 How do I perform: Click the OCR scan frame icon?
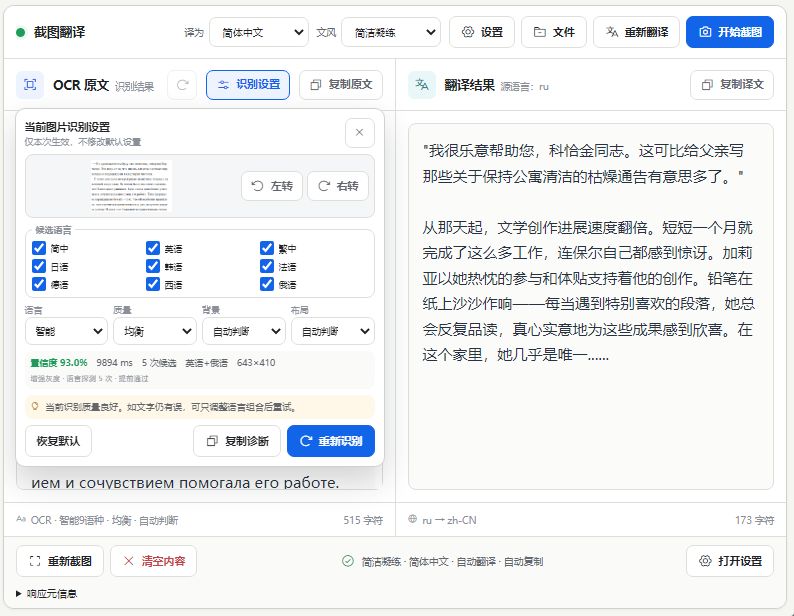pyautogui.click(x=30, y=85)
